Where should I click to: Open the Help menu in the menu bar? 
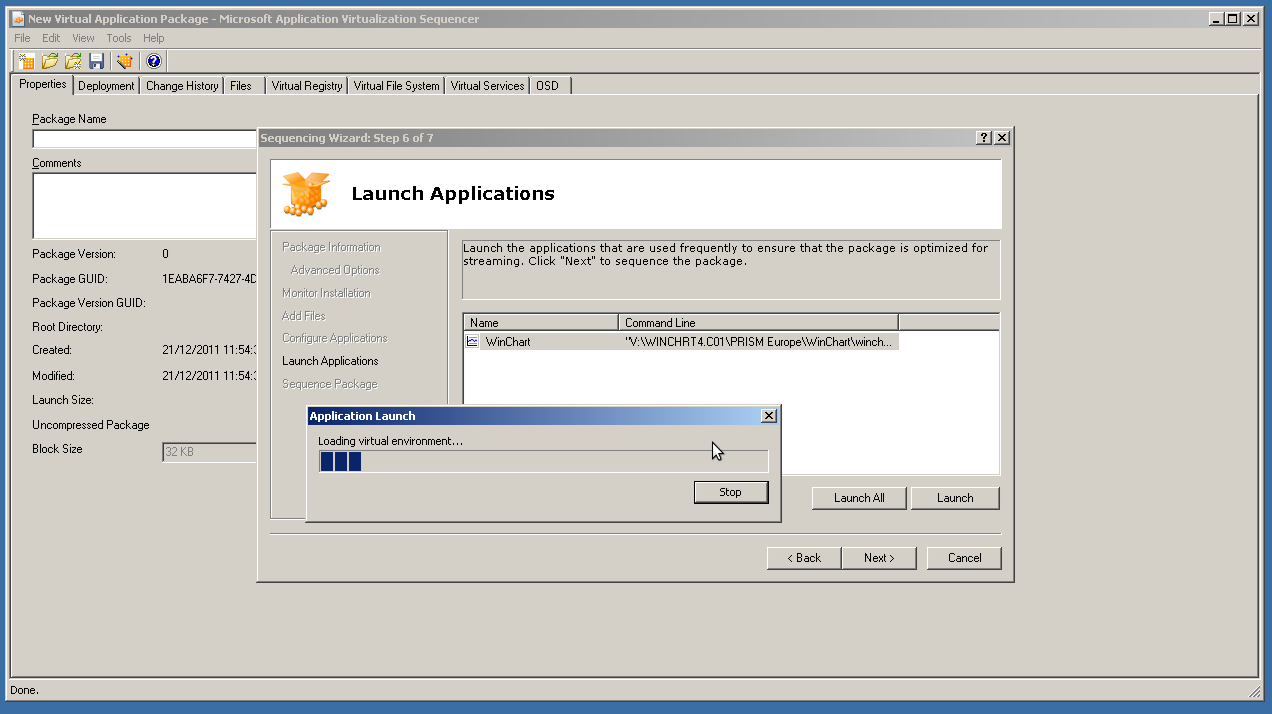coord(153,38)
